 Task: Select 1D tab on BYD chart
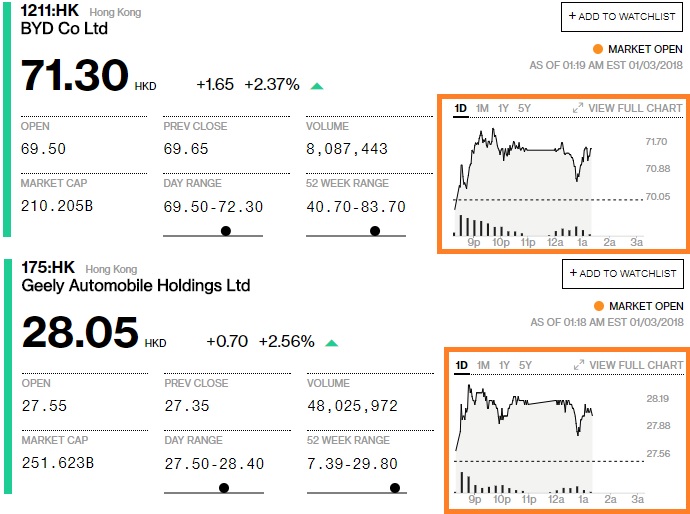click(x=461, y=108)
